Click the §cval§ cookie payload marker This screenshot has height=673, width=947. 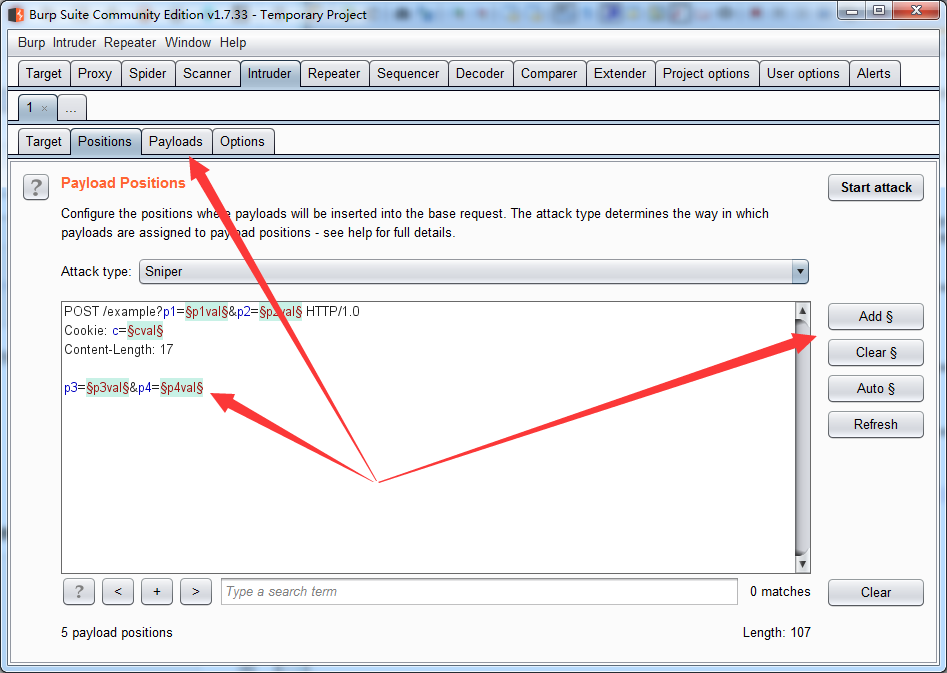pyautogui.click(x=145, y=331)
